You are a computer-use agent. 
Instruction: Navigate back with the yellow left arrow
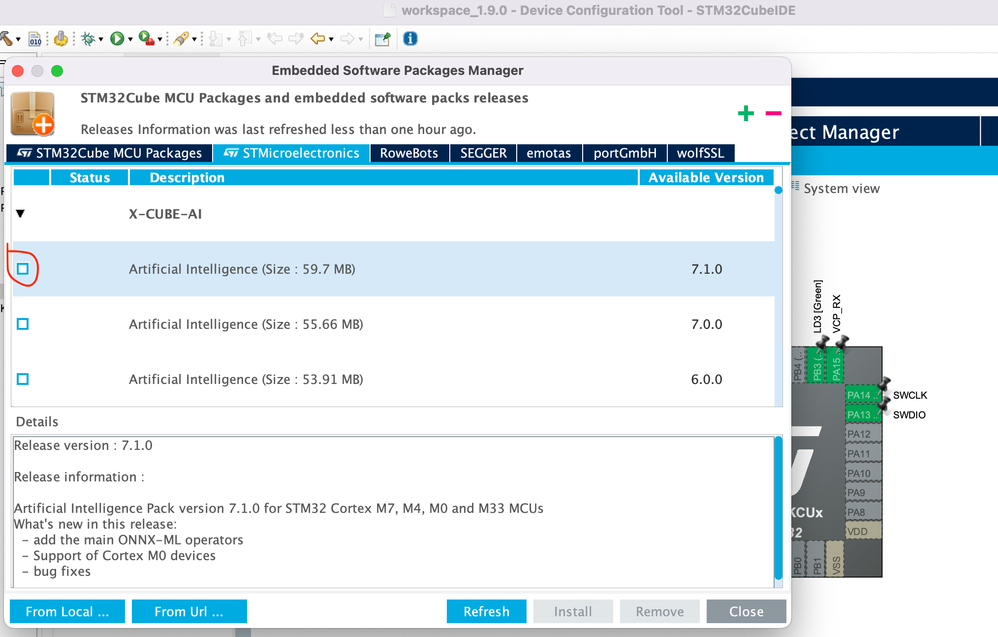318,39
